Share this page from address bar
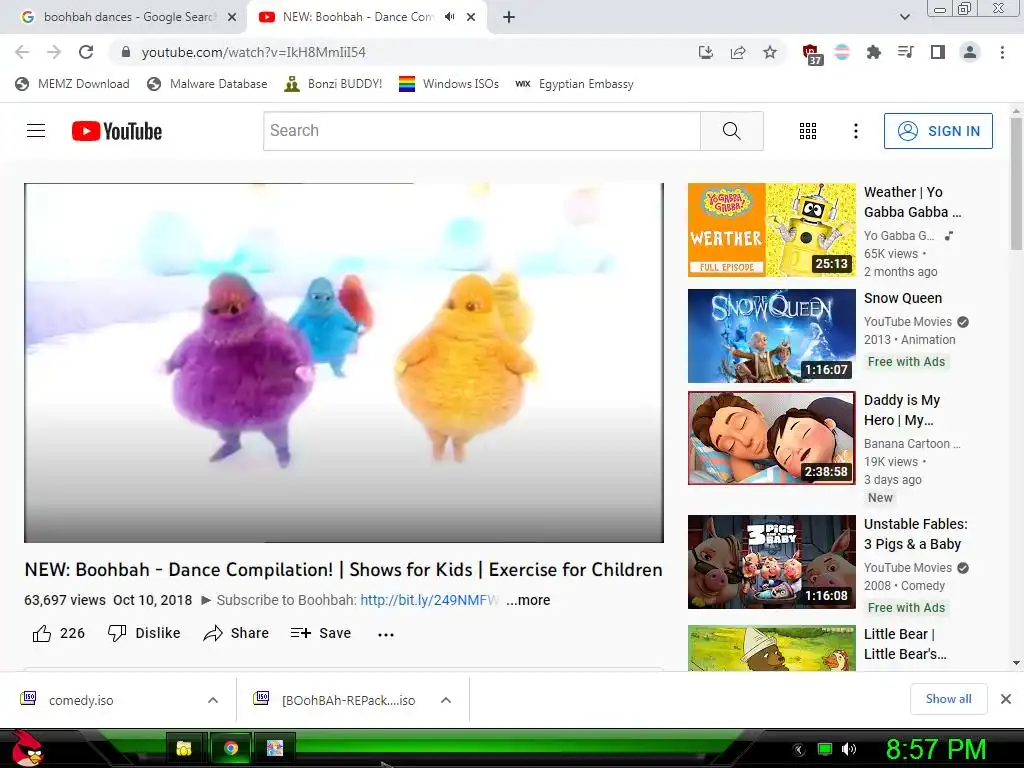This screenshot has width=1024, height=768. point(738,52)
